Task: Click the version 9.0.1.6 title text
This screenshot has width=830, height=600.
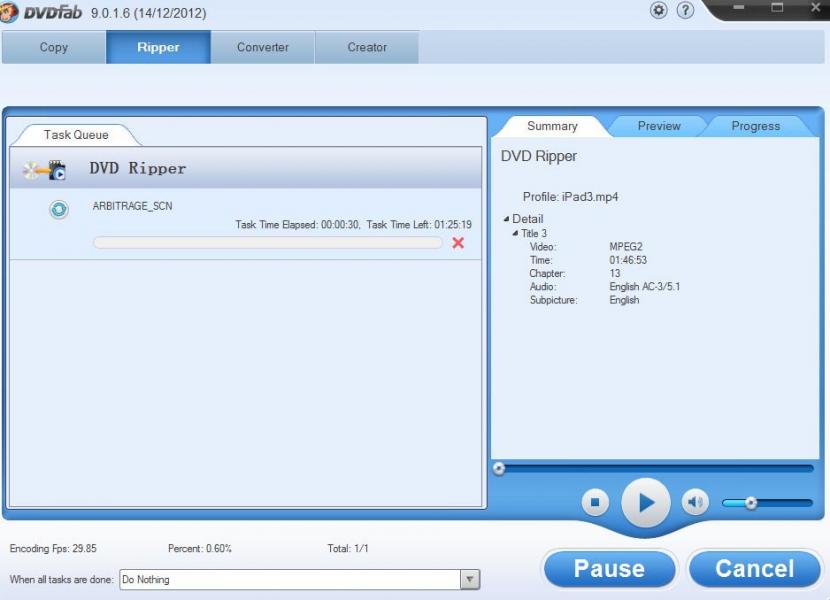Action: click(148, 13)
